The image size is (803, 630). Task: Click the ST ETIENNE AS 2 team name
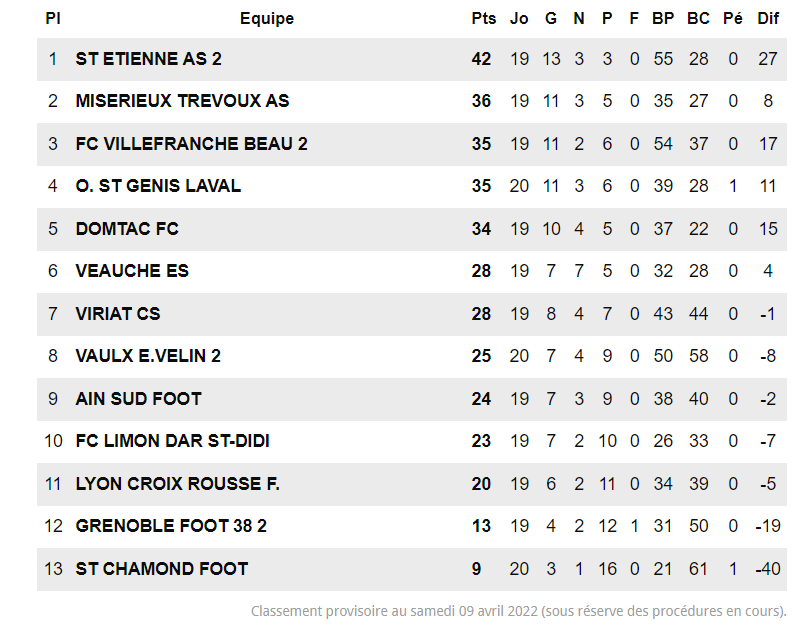[148, 59]
